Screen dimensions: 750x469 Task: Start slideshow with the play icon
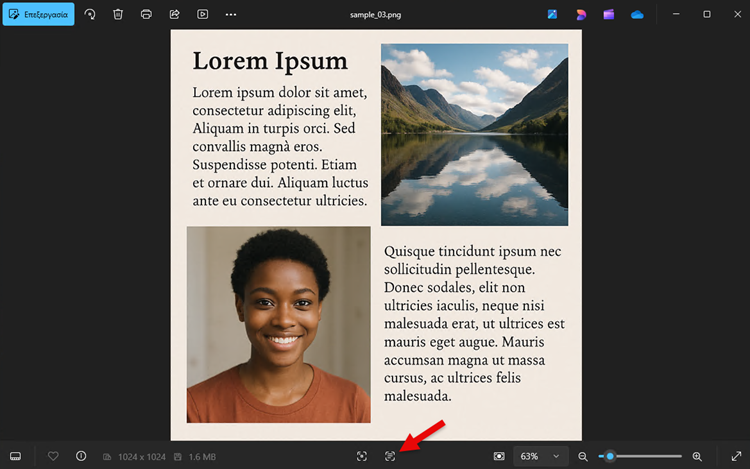click(203, 15)
